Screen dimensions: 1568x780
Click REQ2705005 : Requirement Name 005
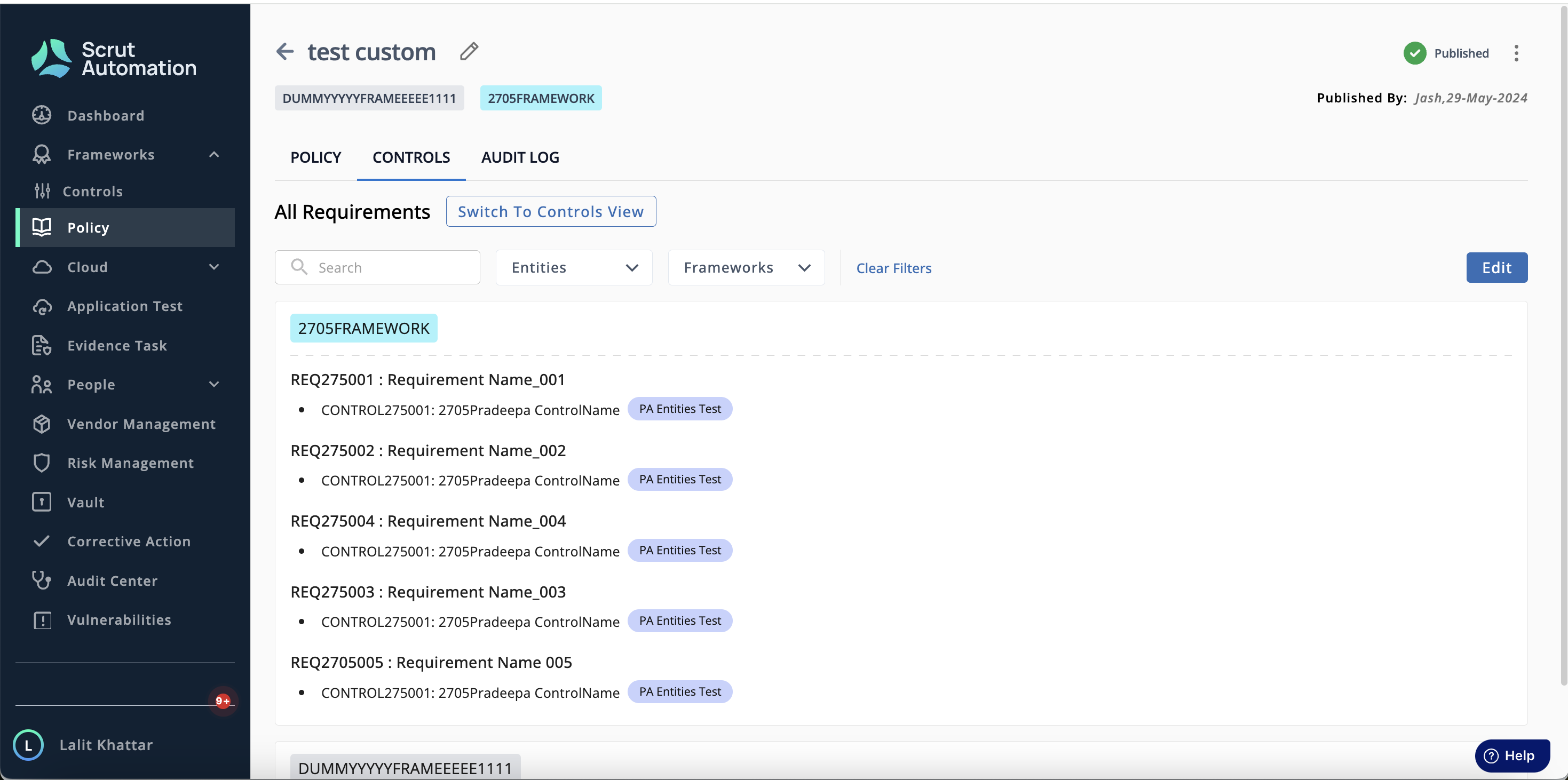(x=431, y=663)
